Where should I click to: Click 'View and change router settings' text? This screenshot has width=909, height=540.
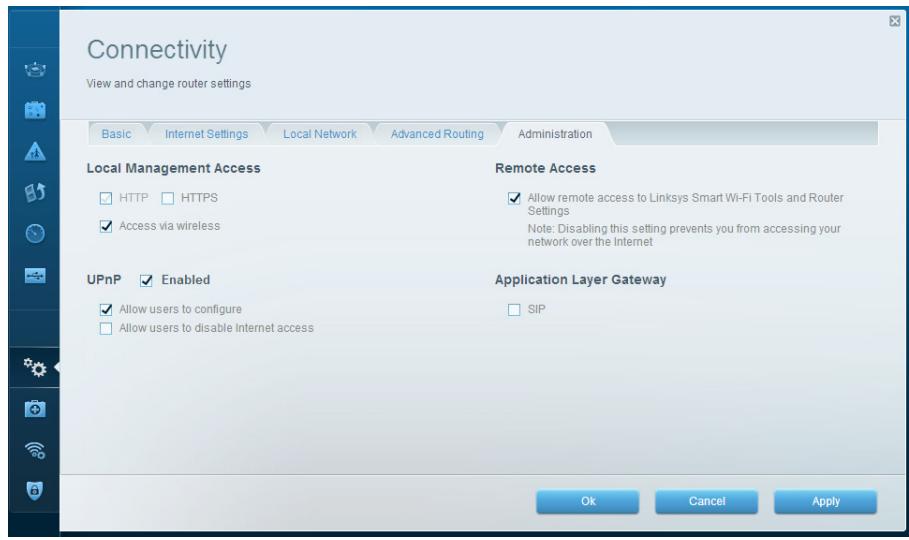[x=169, y=84]
